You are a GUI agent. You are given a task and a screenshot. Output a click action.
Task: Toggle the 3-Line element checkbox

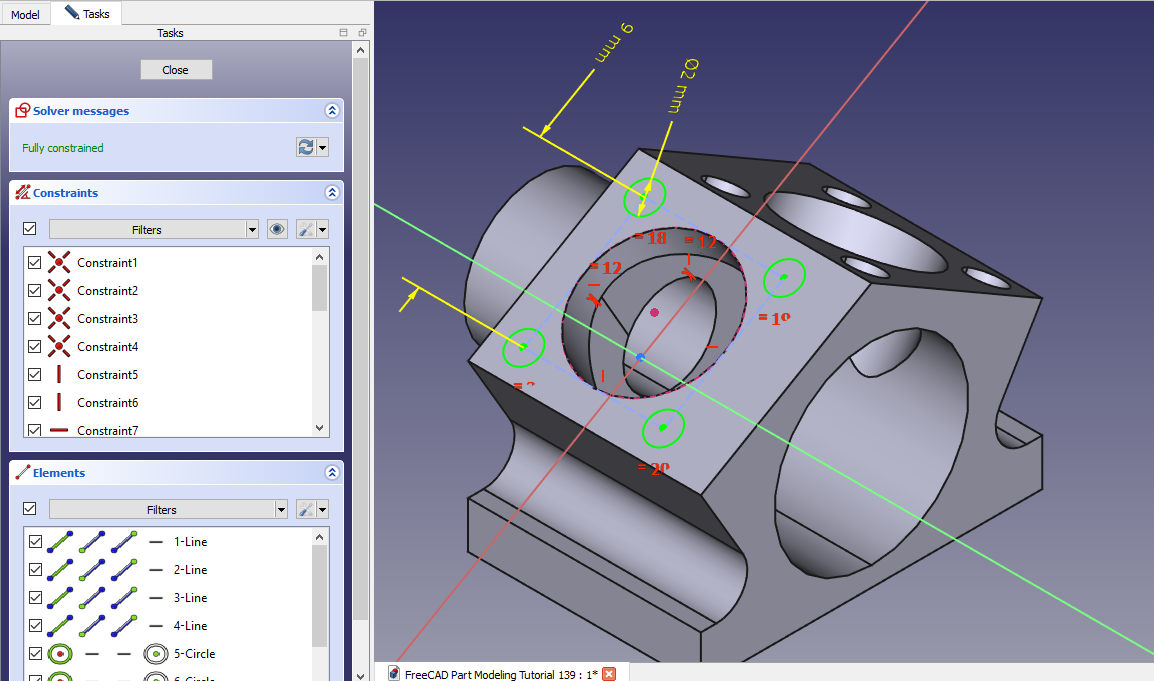tap(35, 597)
